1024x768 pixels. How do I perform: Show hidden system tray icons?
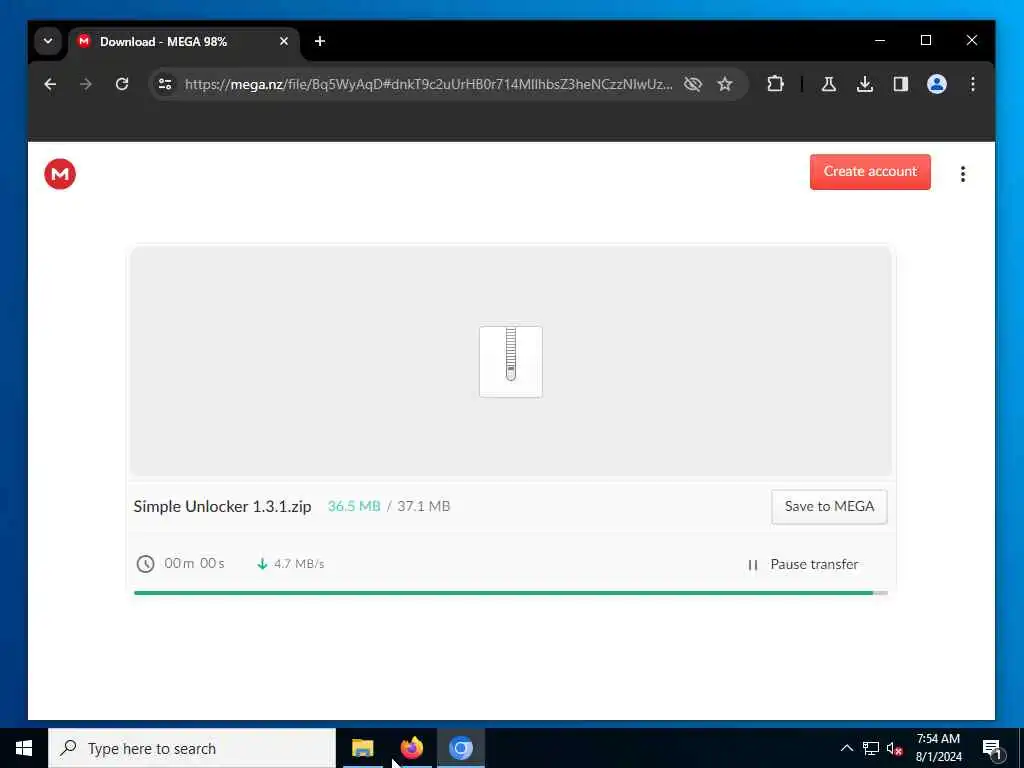point(846,748)
